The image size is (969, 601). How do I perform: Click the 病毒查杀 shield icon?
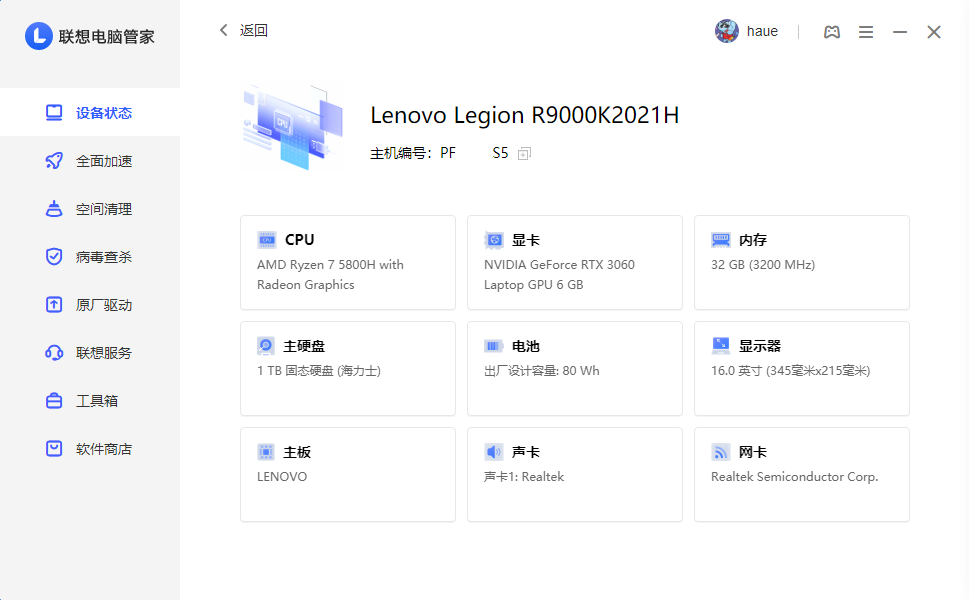point(54,256)
